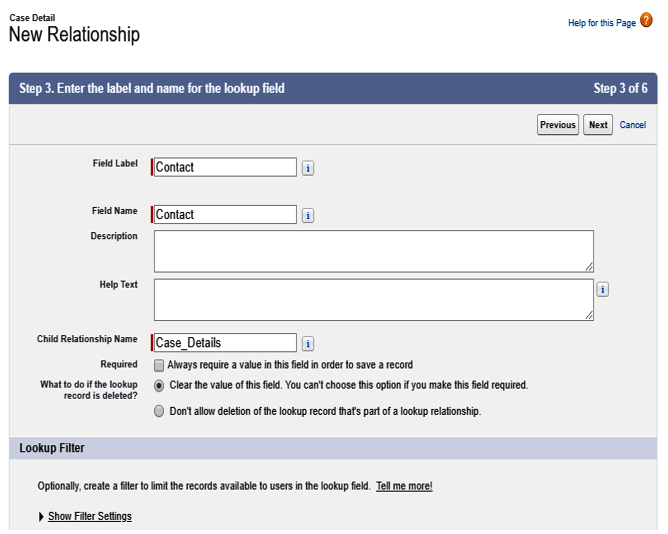
Task: Click Show Filter Settings link
Action: tap(90, 516)
